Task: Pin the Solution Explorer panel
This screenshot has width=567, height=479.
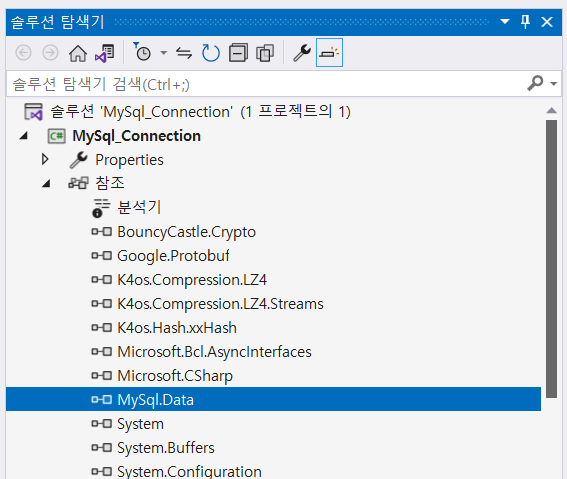Action: point(525,22)
